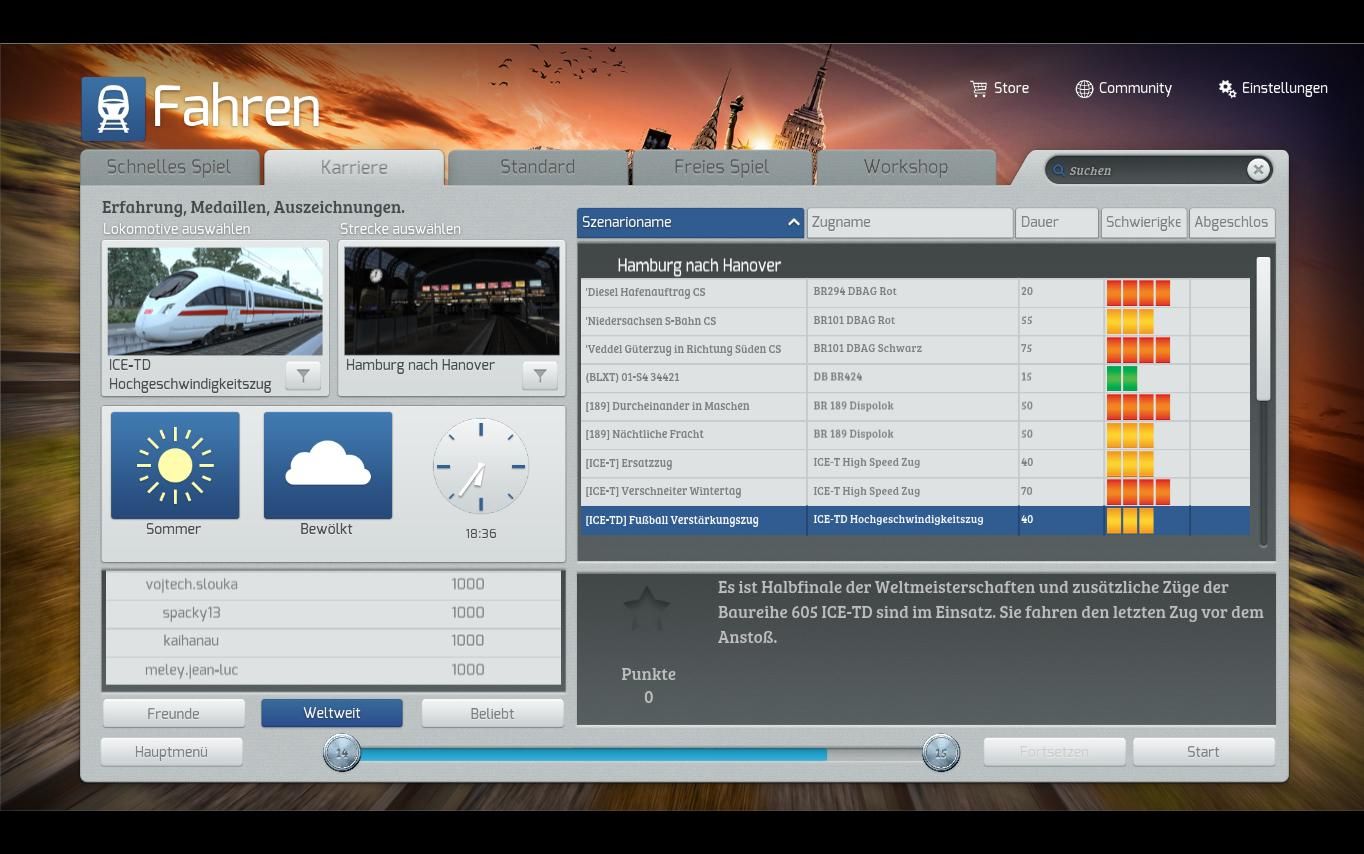Open the Freies Spiel tab

(722, 168)
